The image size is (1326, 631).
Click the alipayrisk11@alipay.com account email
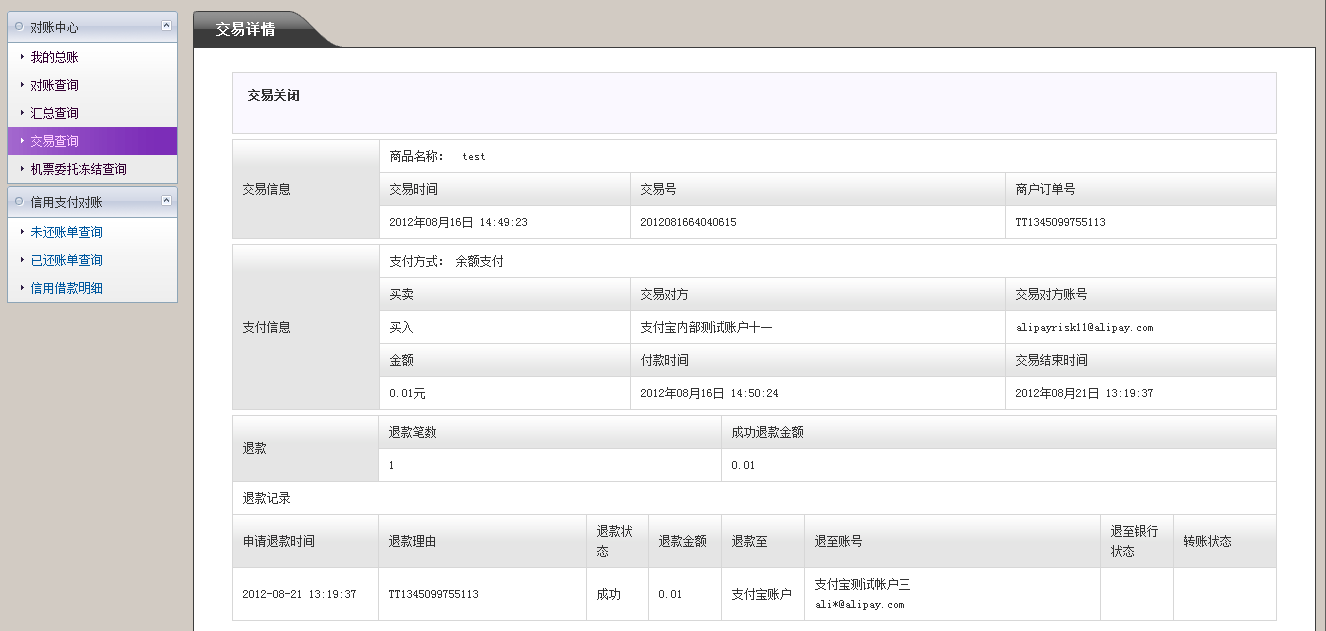[x=1084, y=327]
